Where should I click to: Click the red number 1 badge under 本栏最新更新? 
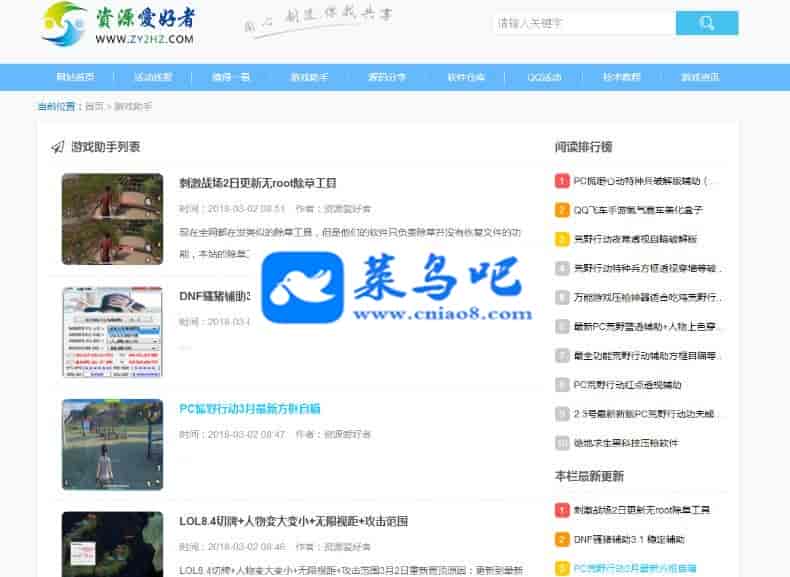click(x=562, y=510)
